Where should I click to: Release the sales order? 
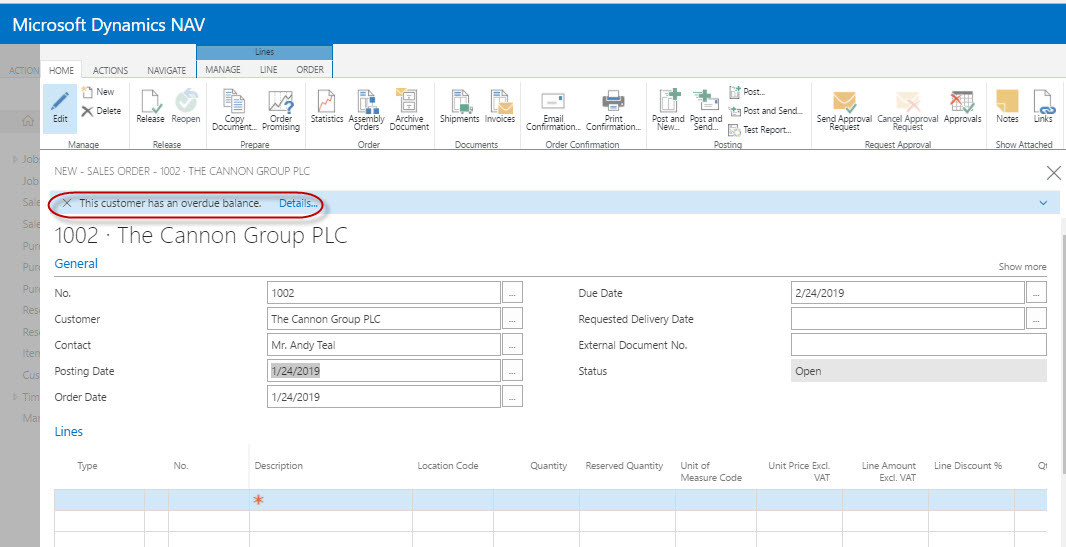point(150,107)
